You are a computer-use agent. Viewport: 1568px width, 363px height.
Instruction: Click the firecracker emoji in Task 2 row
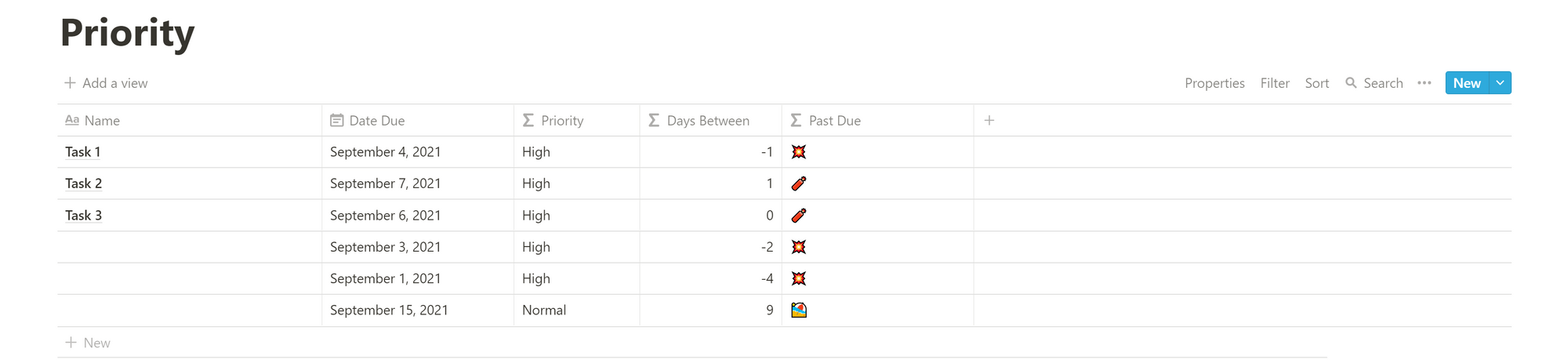pos(799,183)
